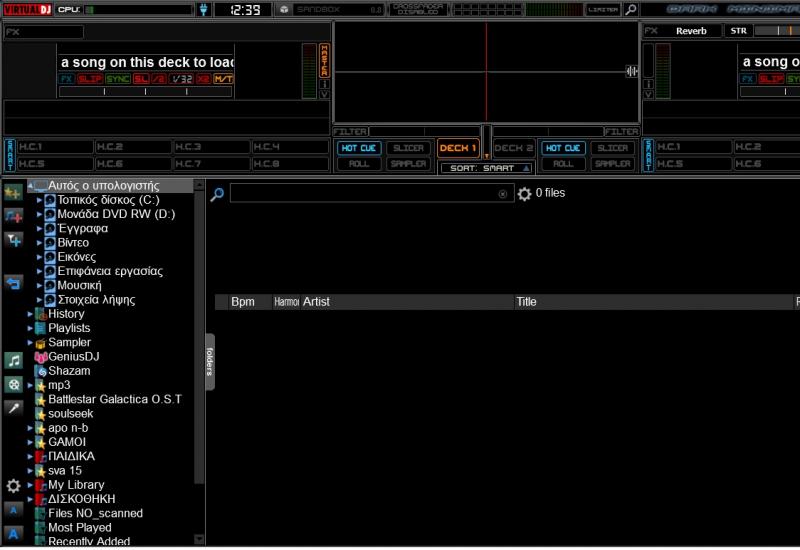Click left deck 'i' info button

coord(324,84)
